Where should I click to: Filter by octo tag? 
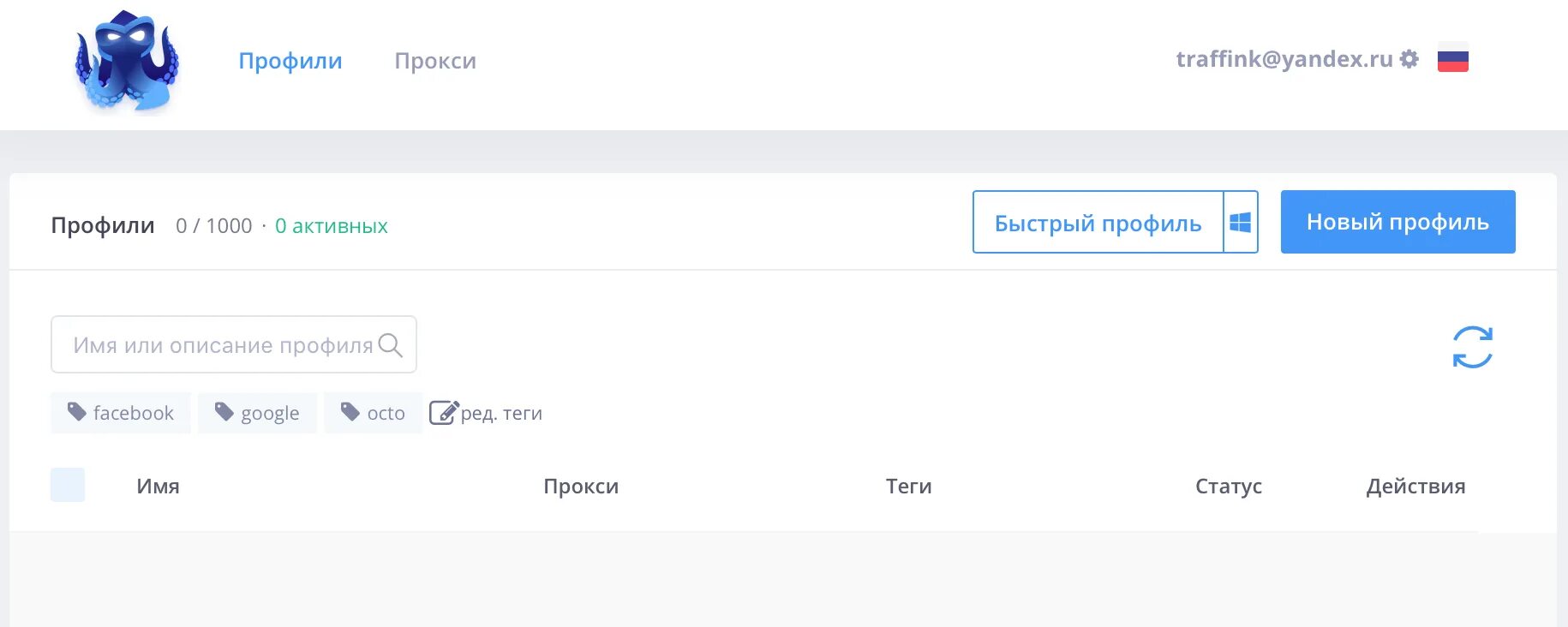pos(373,413)
